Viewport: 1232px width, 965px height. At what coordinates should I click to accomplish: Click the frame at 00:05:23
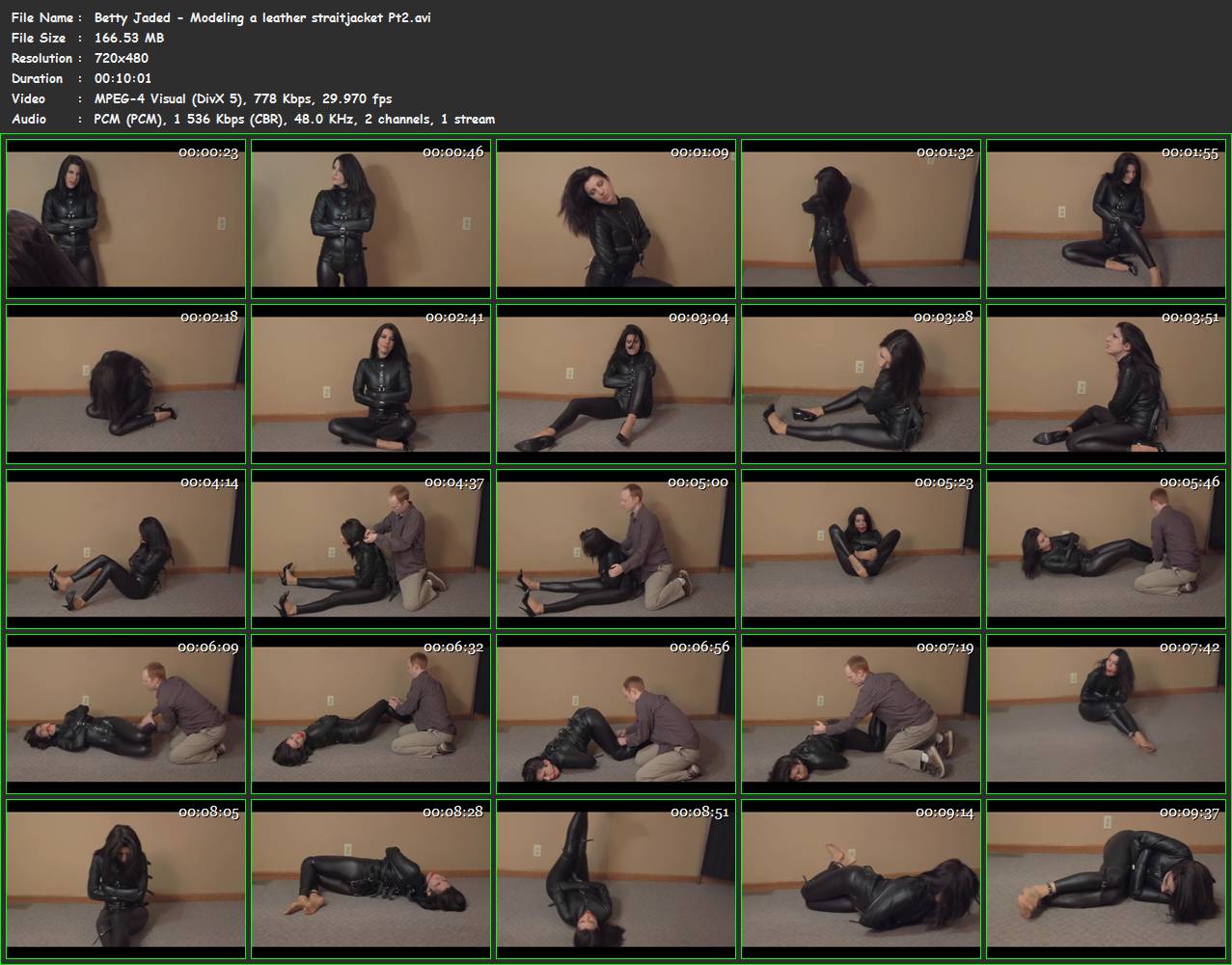pyautogui.click(x=861, y=549)
